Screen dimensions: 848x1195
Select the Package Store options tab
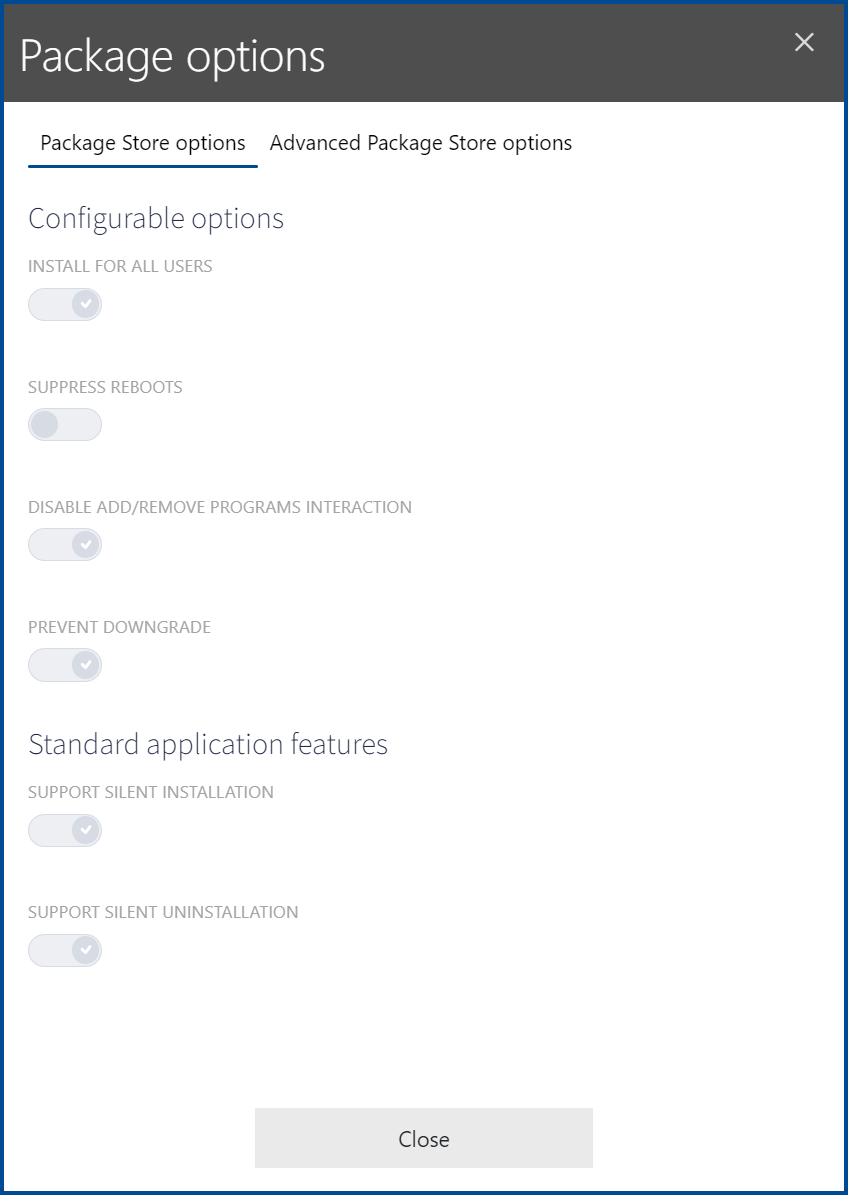pos(142,143)
